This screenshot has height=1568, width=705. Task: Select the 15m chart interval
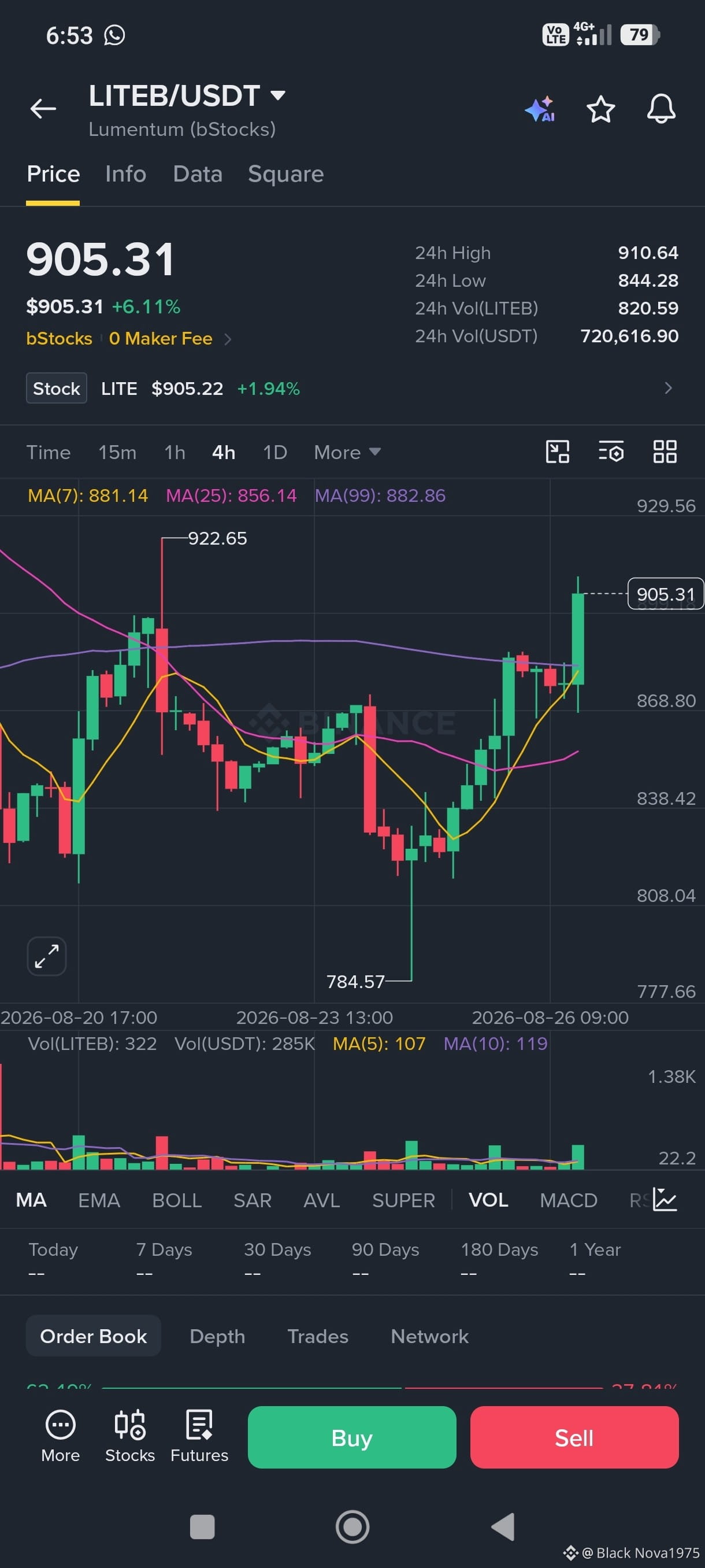[117, 452]
